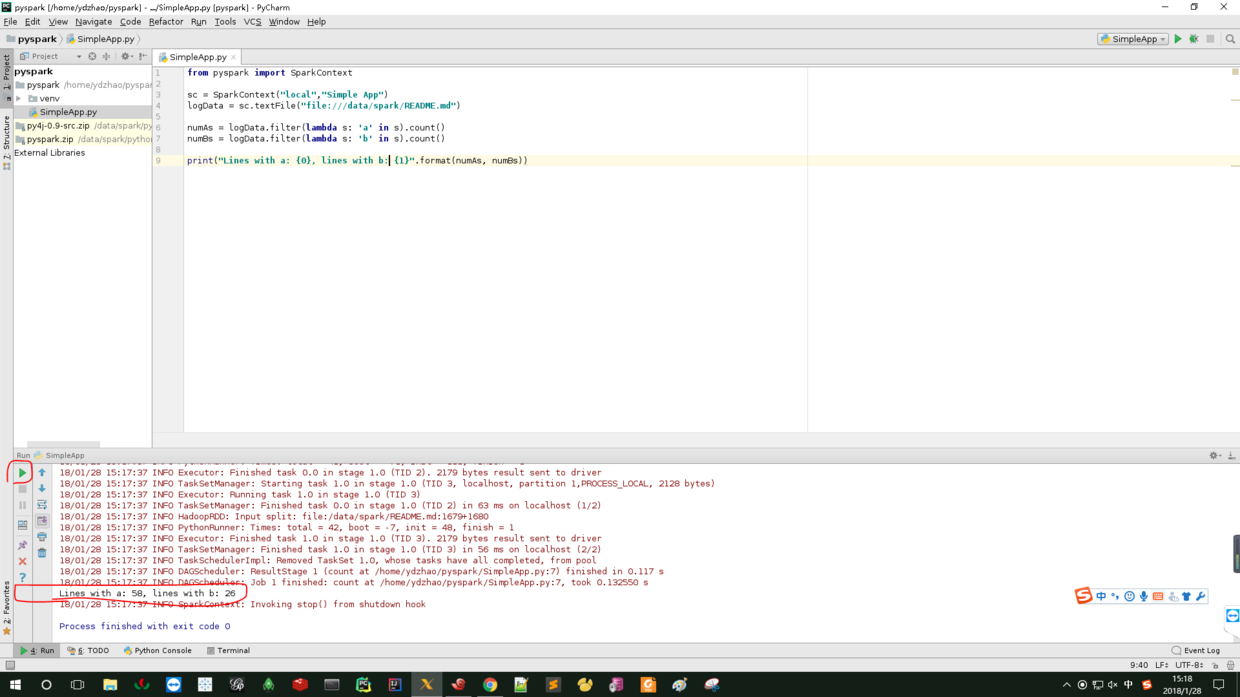Click the stop button in the top toolbar
1240x697 pixels.
coord(1210,39)
